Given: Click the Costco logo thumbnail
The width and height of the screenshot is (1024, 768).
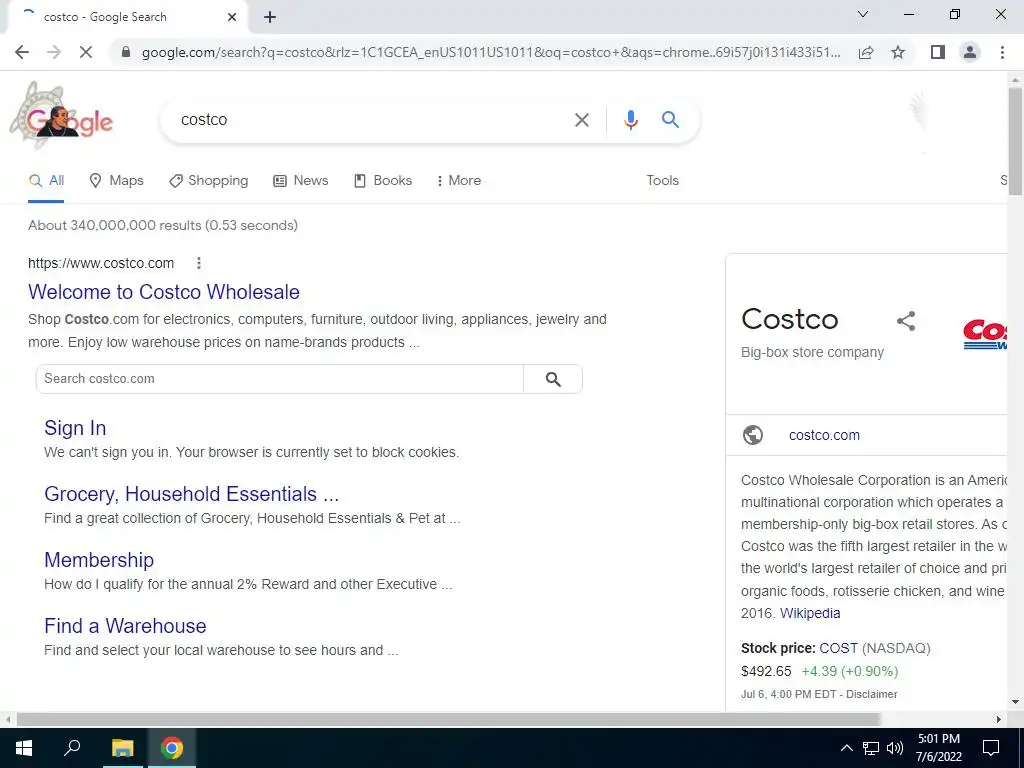Looking at the screenshot, I should [985, 334].
